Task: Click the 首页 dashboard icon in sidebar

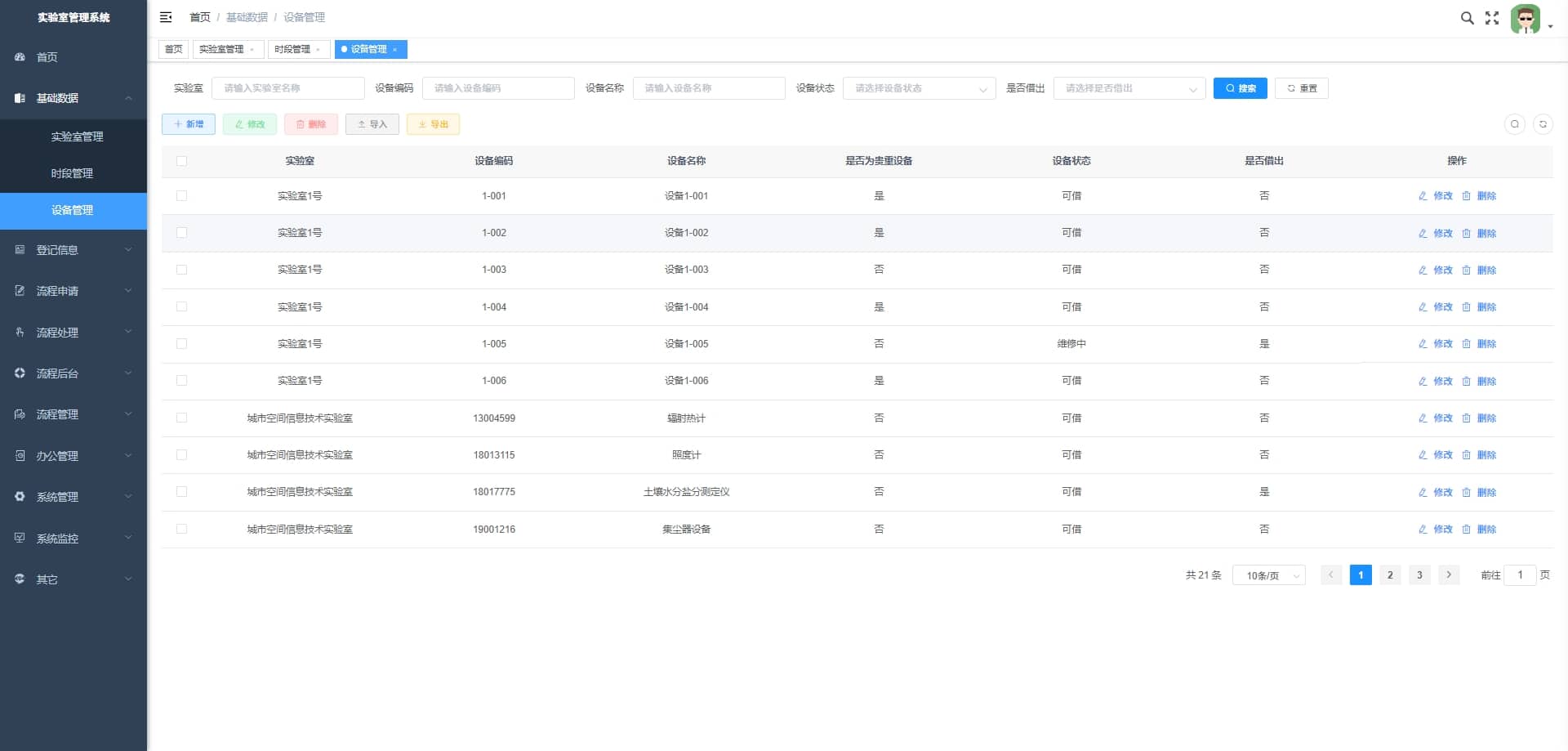Action: pyautogui.click(x=20, y=57)
